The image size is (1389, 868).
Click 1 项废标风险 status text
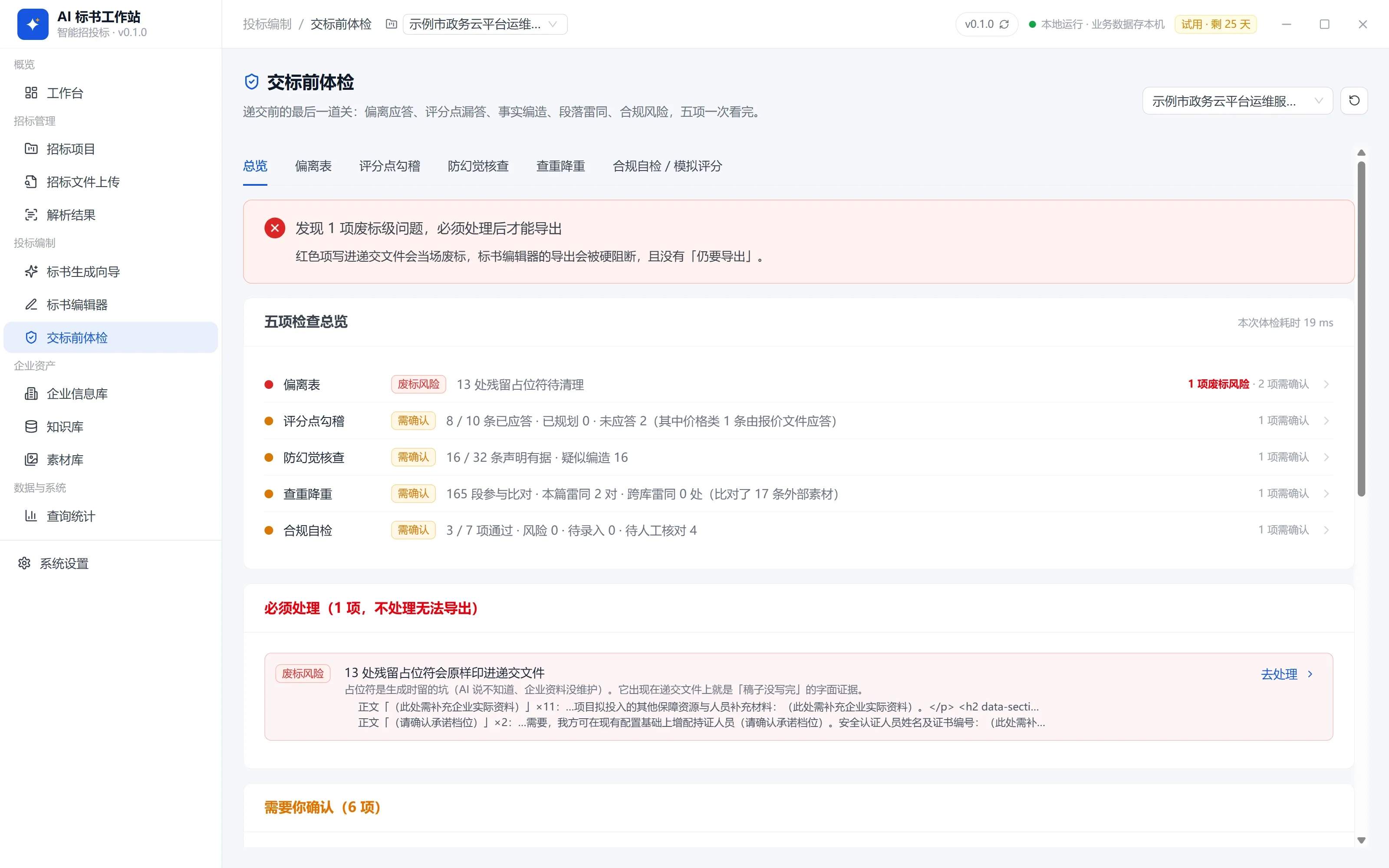pos(1218,384)
